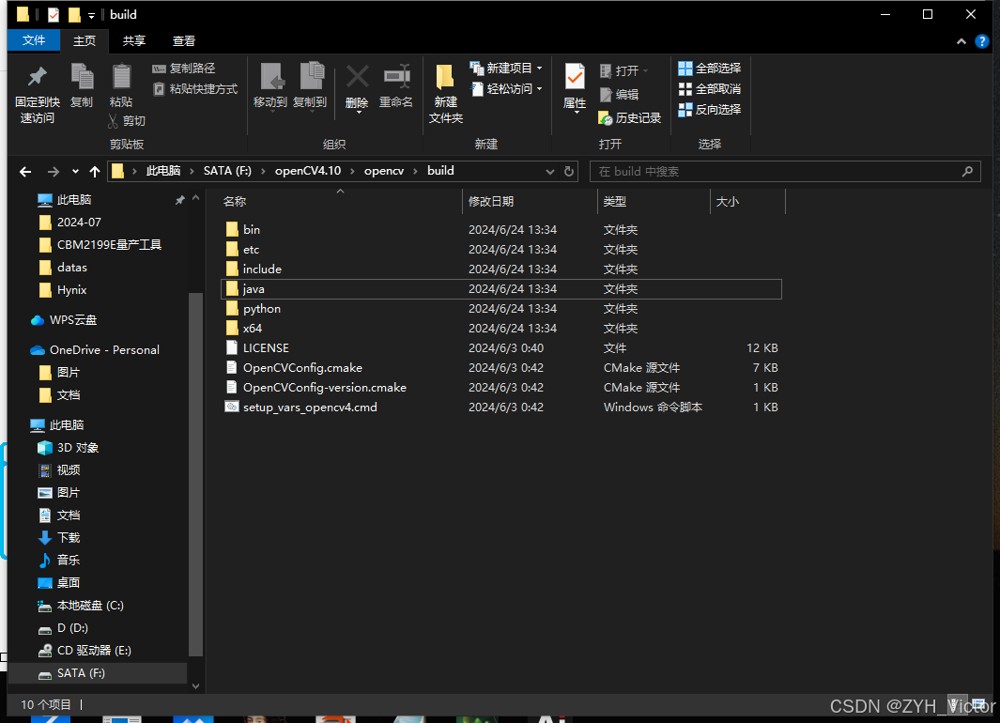The width and height of the screenshot is (1000, 723).
Task: Click Invert selection in the ribbon
Action: [x=709, y=110]
